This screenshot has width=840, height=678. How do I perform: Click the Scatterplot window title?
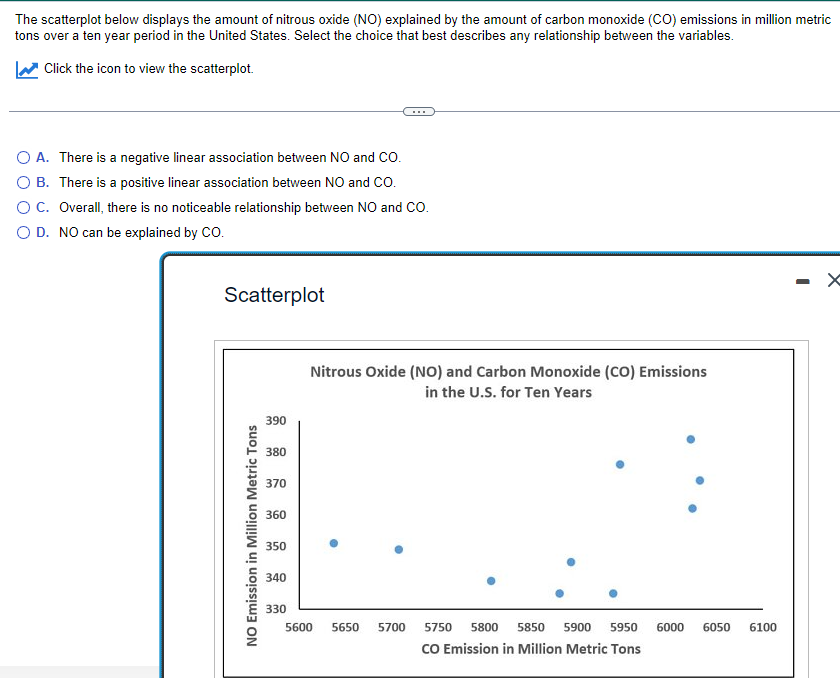(274, 295)
